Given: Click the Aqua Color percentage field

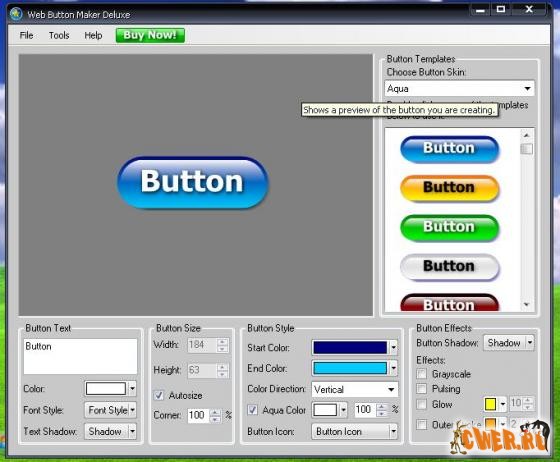Looking at the screenshot, I should tap(364, 410).
